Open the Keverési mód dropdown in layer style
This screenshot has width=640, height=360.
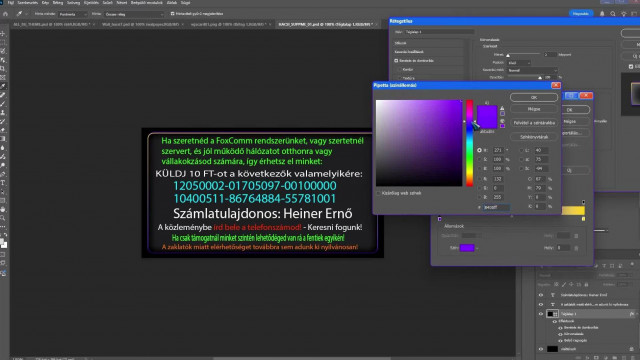point(532,70)
